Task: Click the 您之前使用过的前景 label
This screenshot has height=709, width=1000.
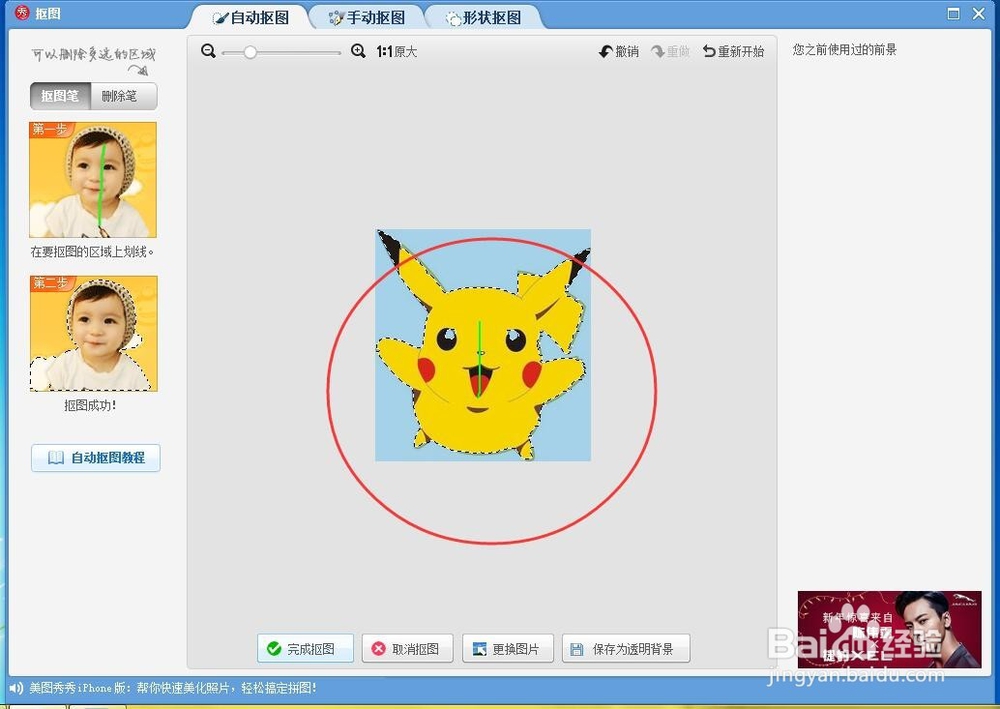Action: (844, 50)
